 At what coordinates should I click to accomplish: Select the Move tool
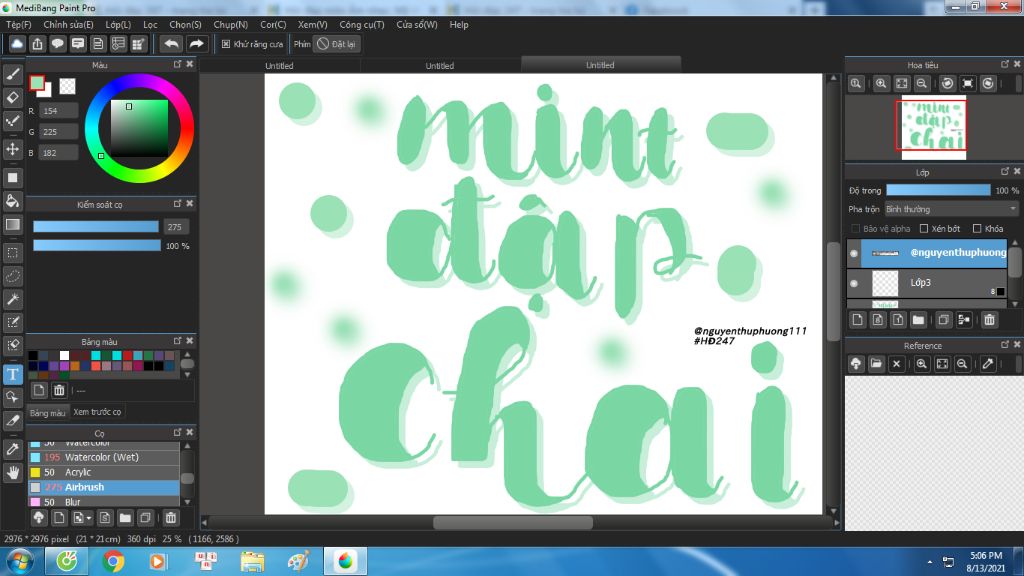[12, 149]
